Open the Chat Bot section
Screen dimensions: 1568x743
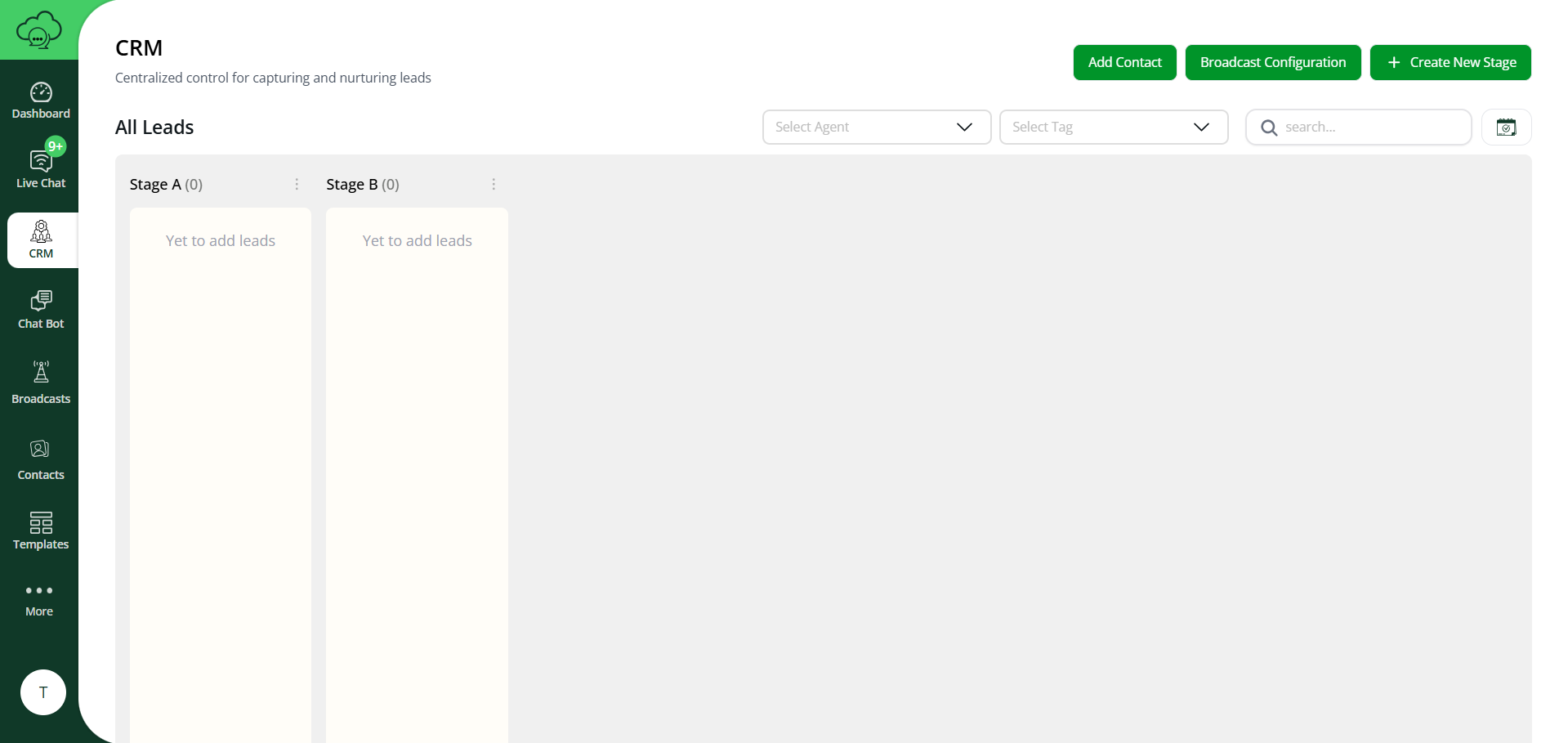[x=41, y=310]
